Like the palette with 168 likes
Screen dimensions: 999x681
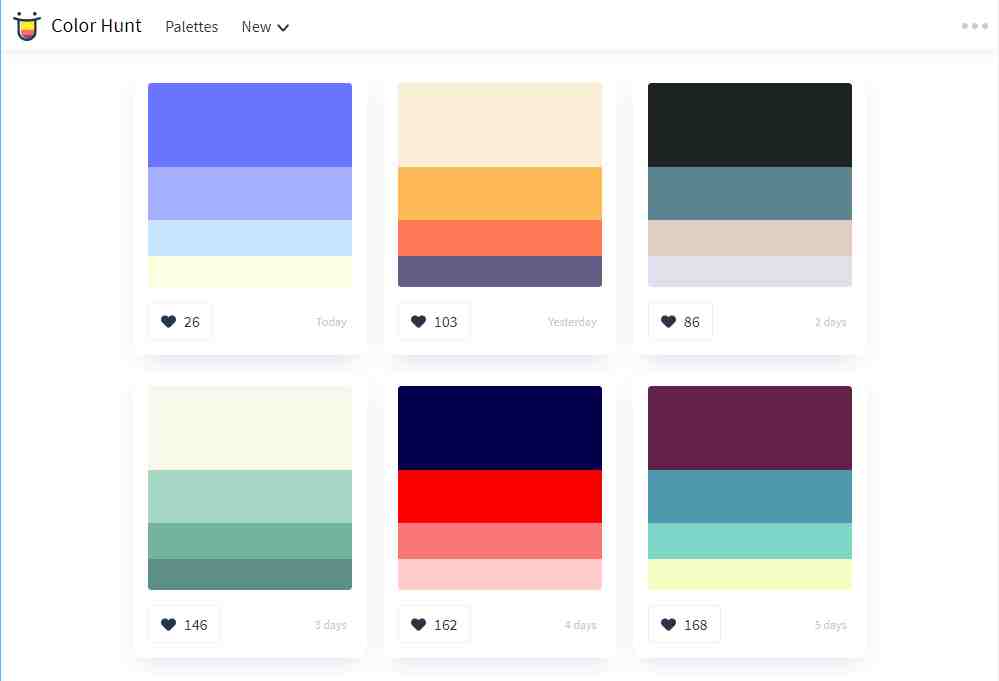point(684,625)
